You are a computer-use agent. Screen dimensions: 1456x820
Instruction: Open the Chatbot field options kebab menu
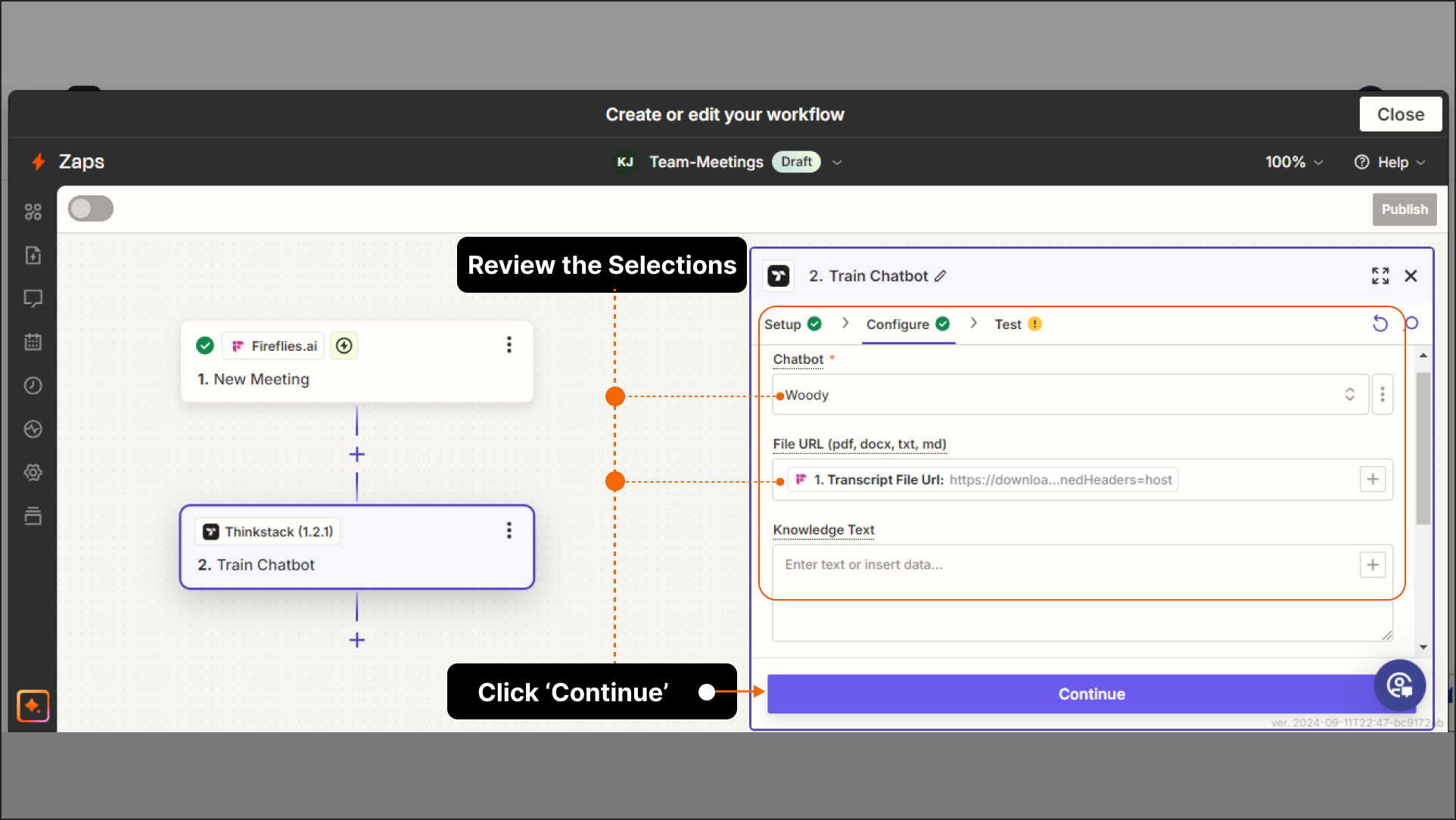pos(1383,394)
